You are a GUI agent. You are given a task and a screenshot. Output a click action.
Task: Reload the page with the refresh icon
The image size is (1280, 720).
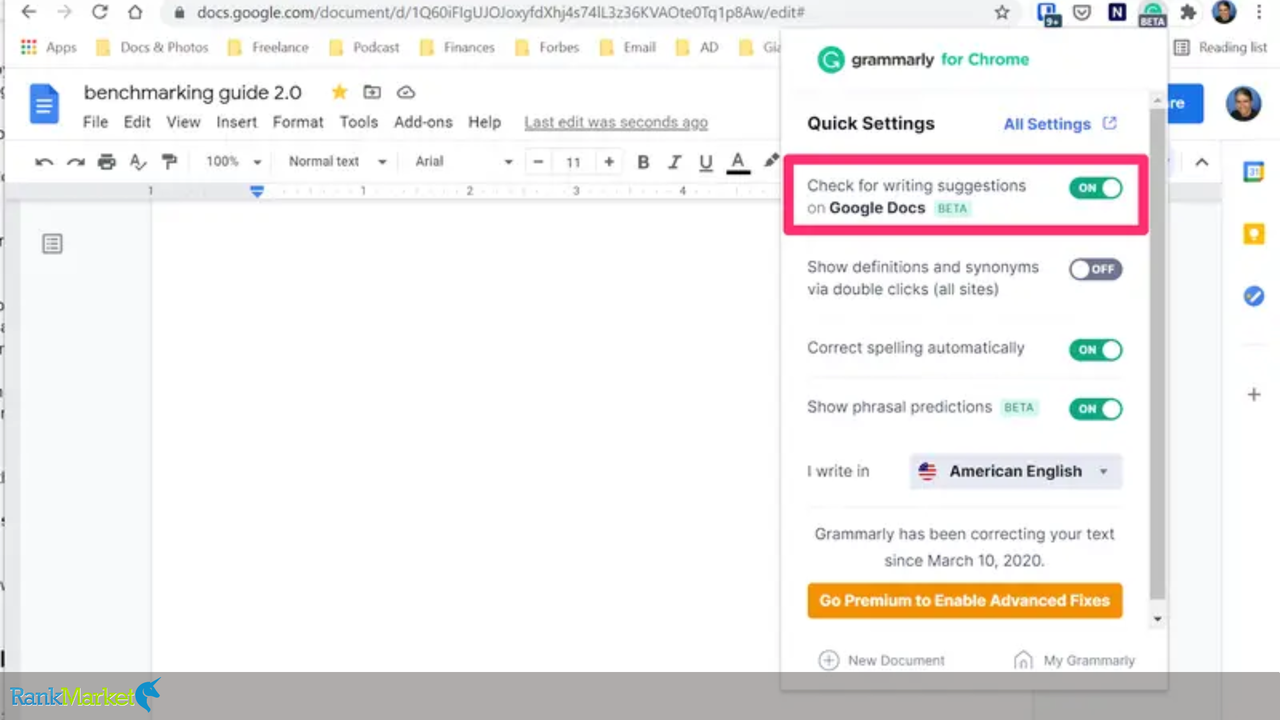coord(99,12)
